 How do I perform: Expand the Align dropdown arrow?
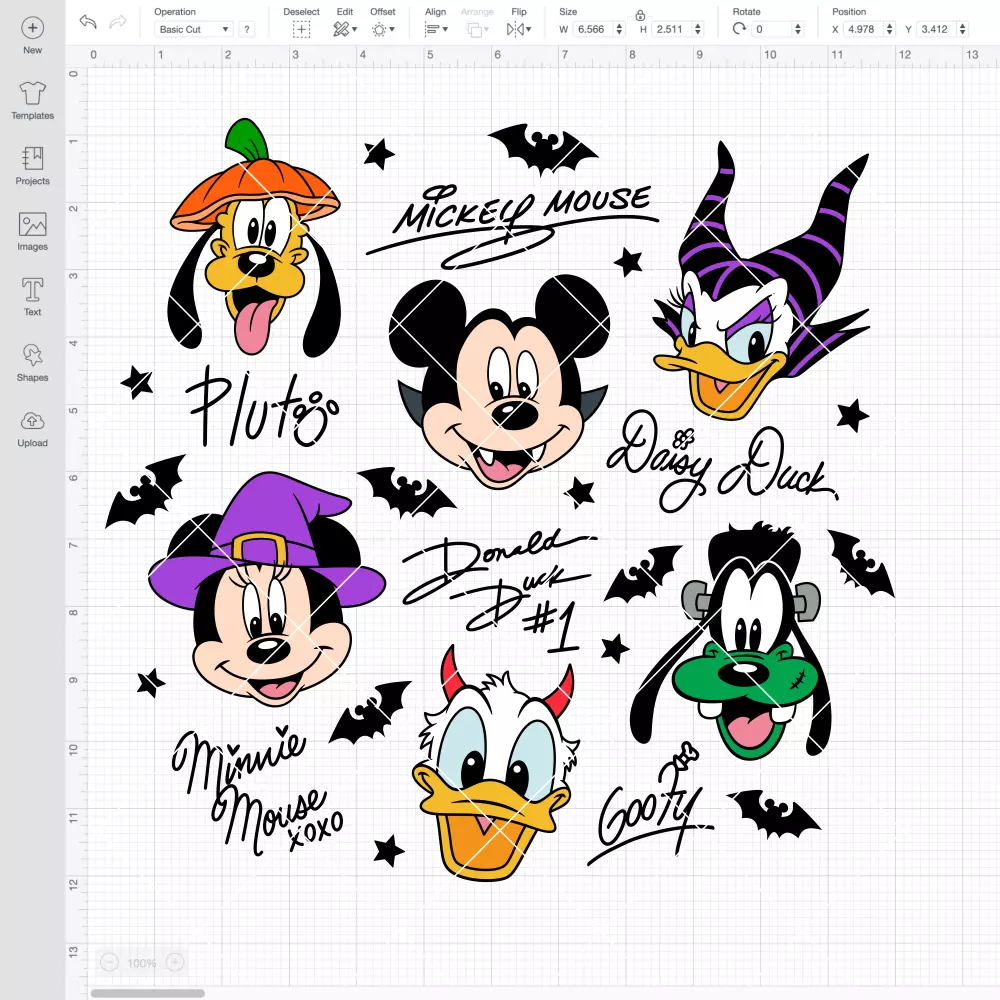point(445,29)
